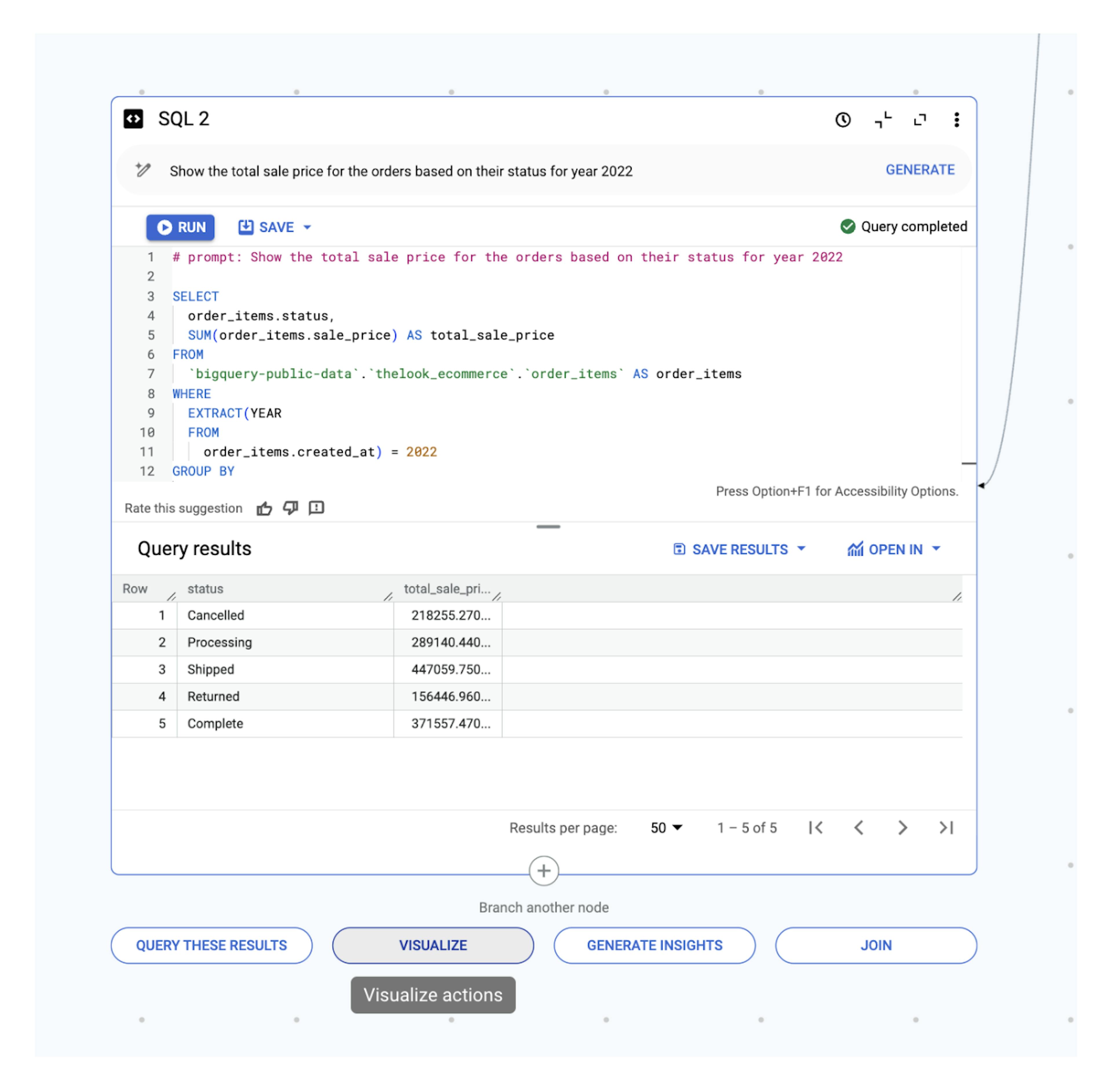This screenshot has width=1112, height=1092.
Task: Open the suggestion feedback comment icon
Action: click(x=316, y=508)
